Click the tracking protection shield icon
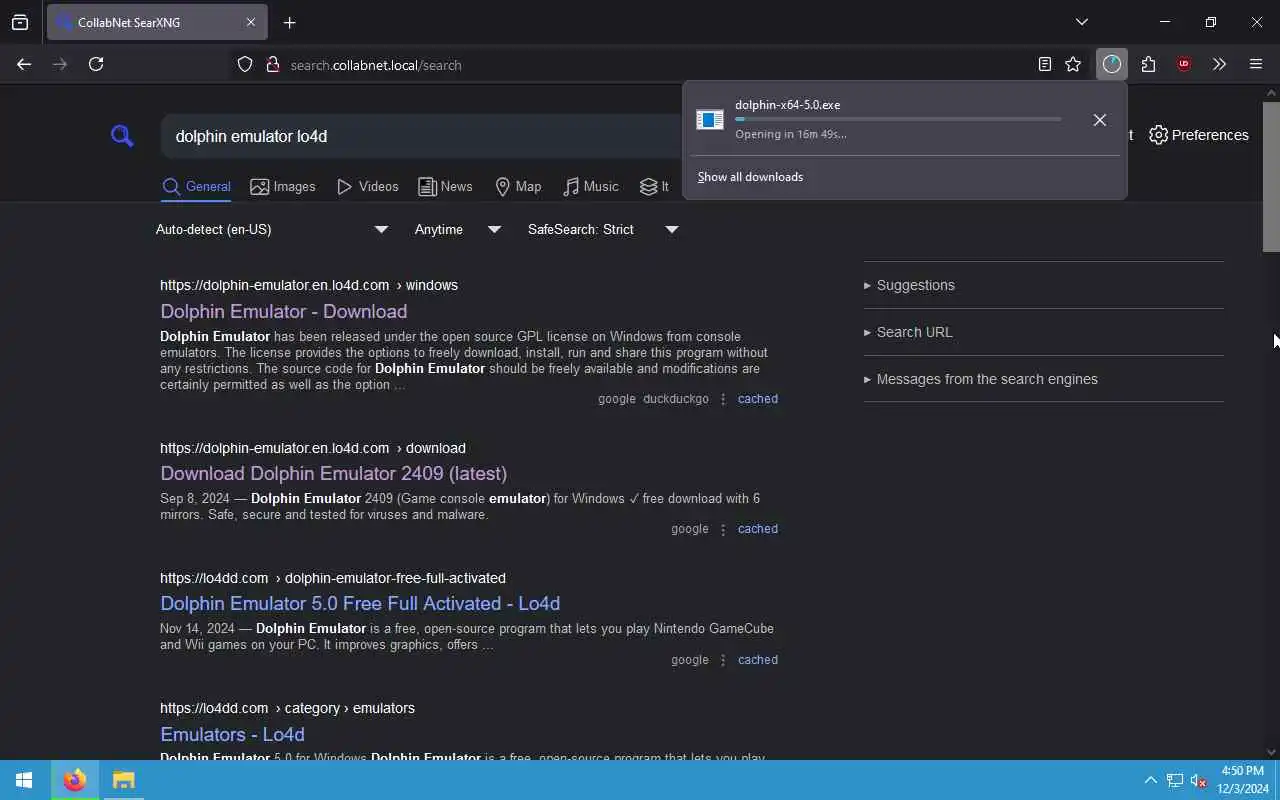 tap(245, 65)
